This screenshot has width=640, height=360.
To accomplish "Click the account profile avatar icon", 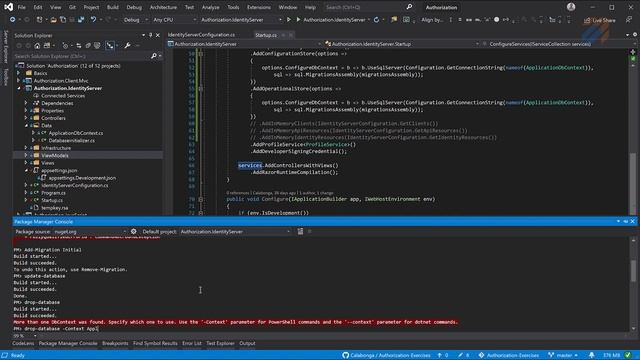I will [571, 7].
